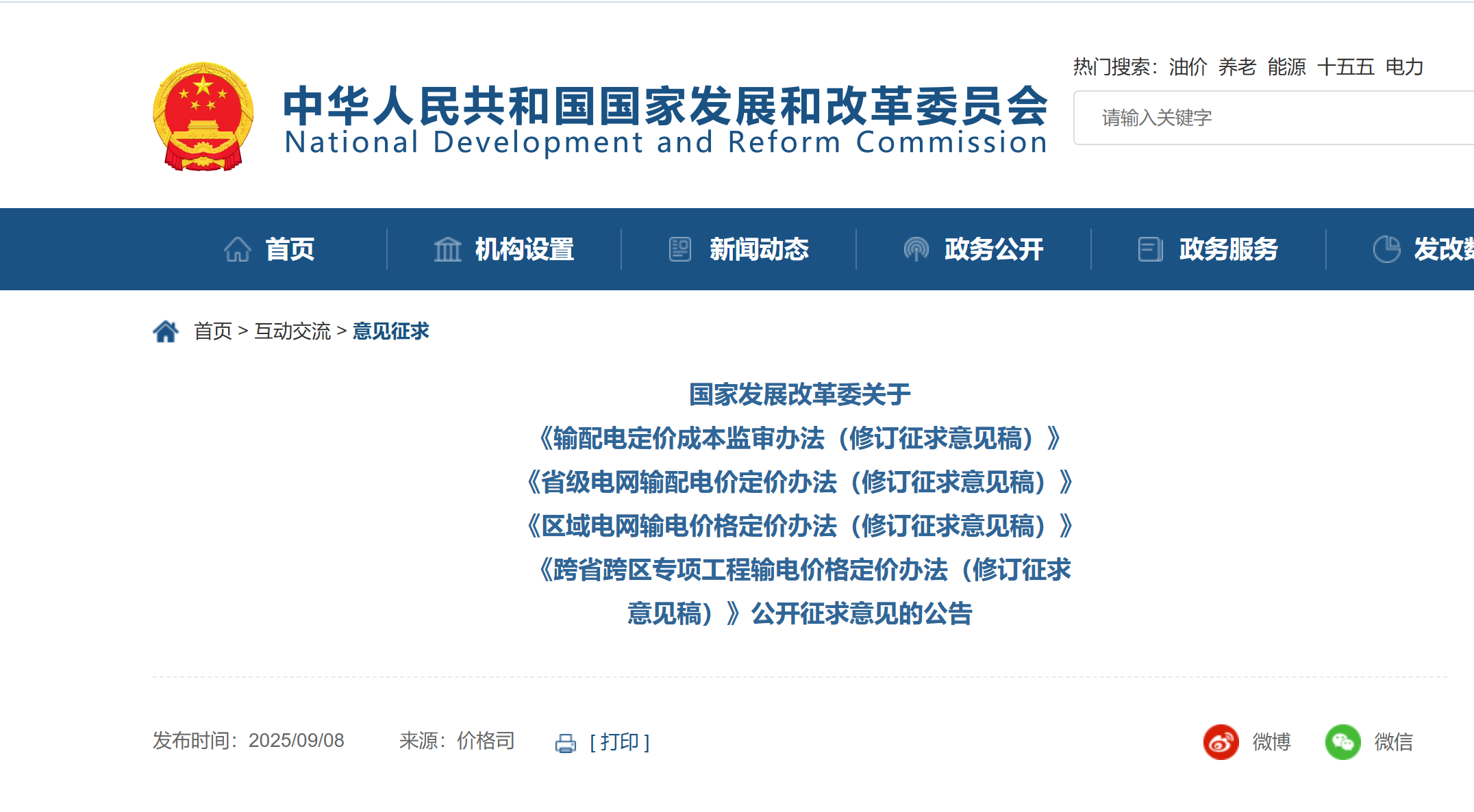The height and width of the screenshot is (812, 1474).
Task: Share via the Weibo icon
Action: tap(1221, 742)
